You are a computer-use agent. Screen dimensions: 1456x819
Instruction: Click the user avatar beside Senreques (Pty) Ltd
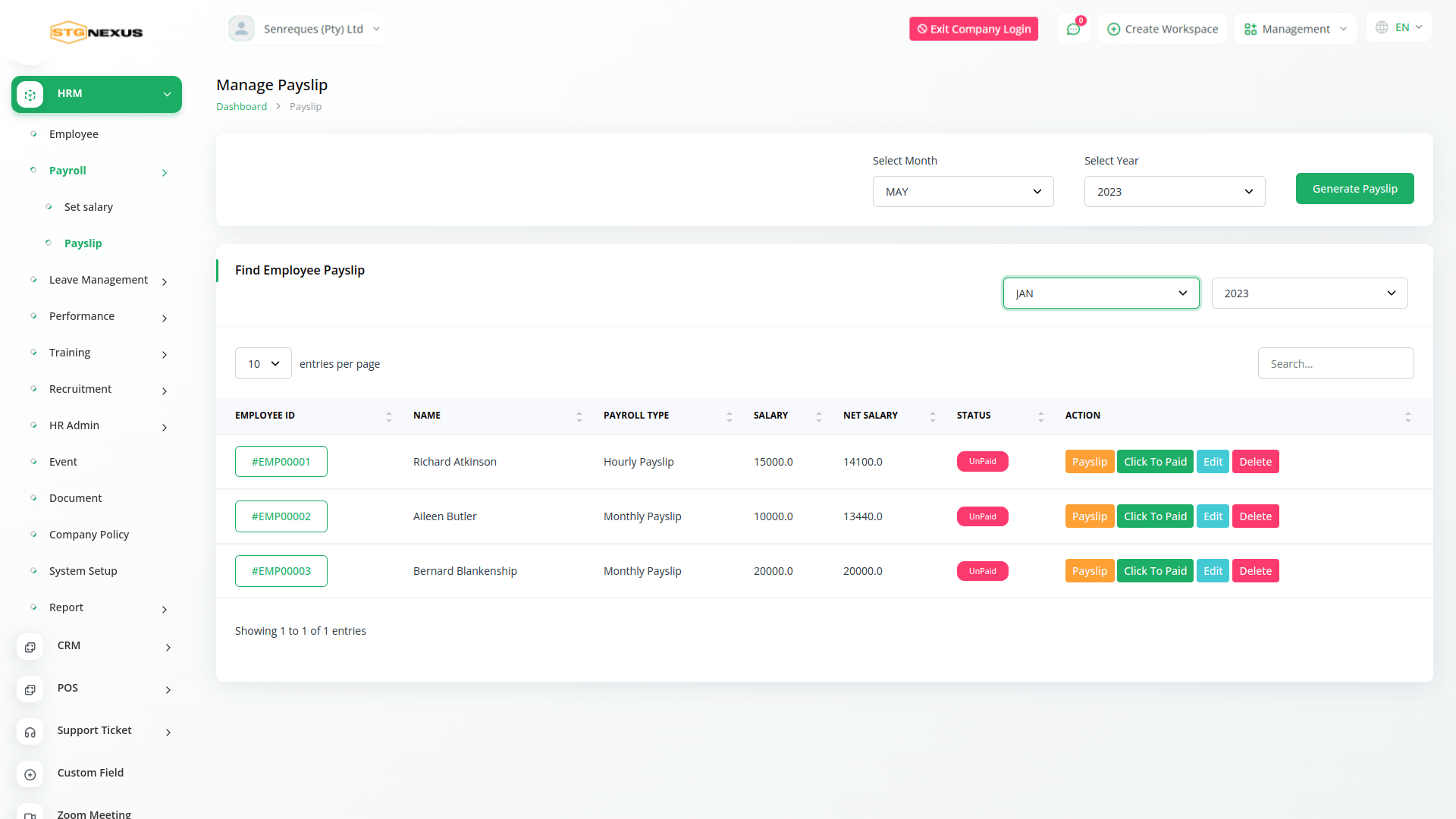pos(241,29)
